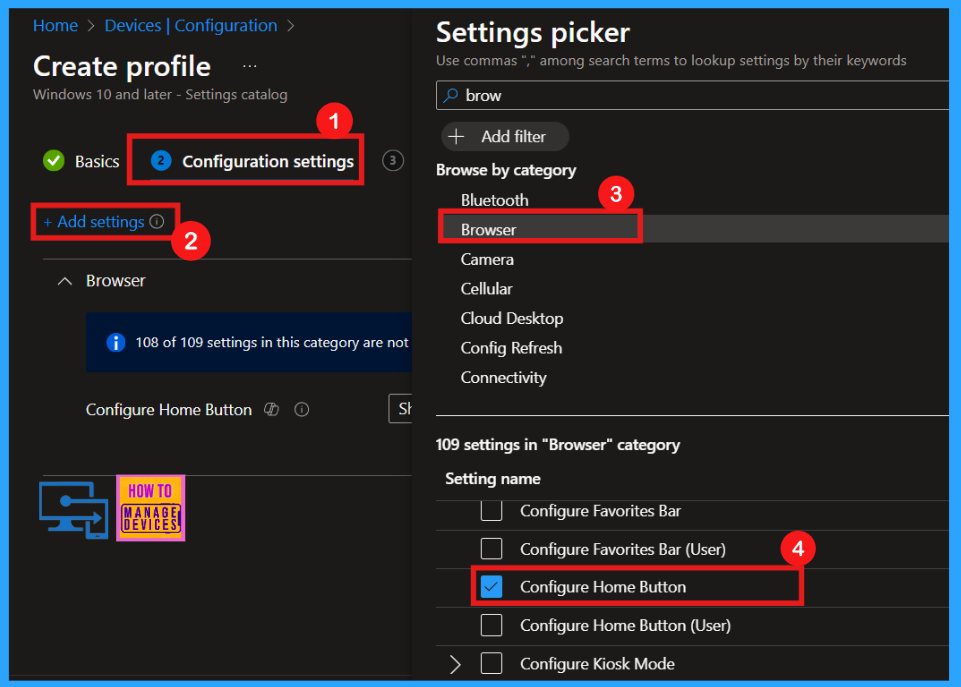This screenshot has height=687, width=961.
Task: Click the info icon next to Add settings
Action: click(157, 221)
